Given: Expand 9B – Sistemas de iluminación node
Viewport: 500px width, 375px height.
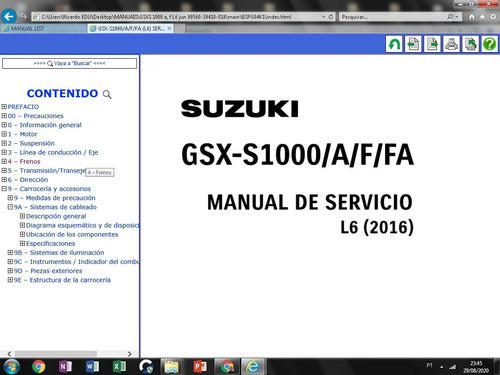Looking at the screenshot, I should (10, 252).
